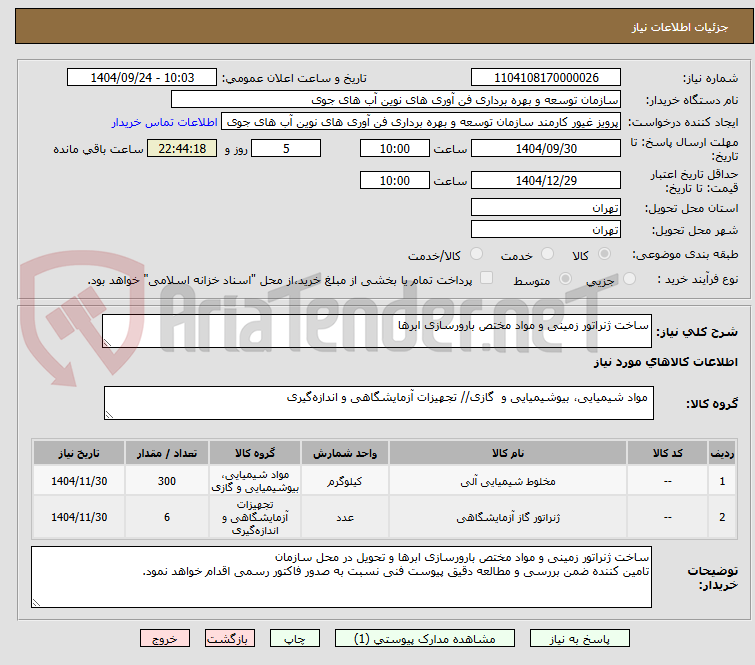Screen dimensions: 755x665
Task: Click the گروه کالا column header
Action: click(255, 453)
